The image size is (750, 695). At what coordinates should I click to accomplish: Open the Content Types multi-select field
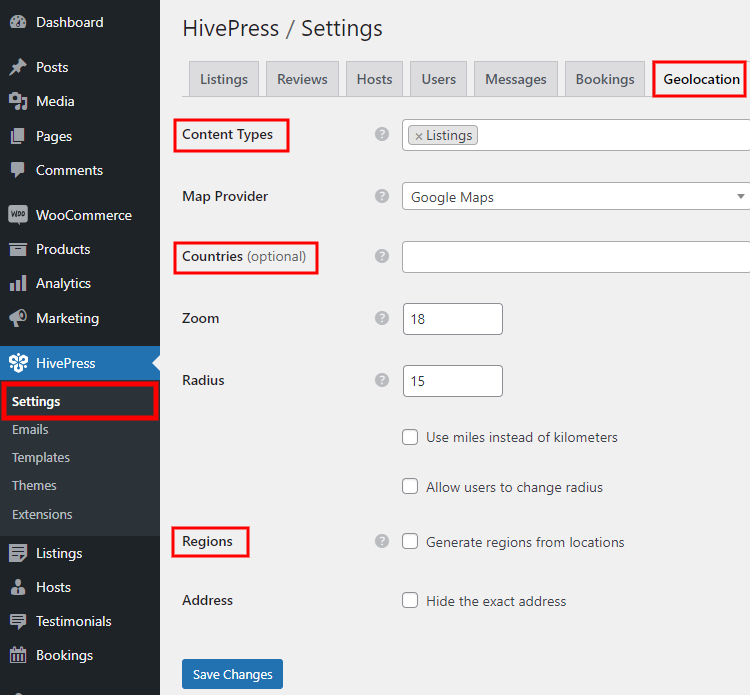(576, 135)
